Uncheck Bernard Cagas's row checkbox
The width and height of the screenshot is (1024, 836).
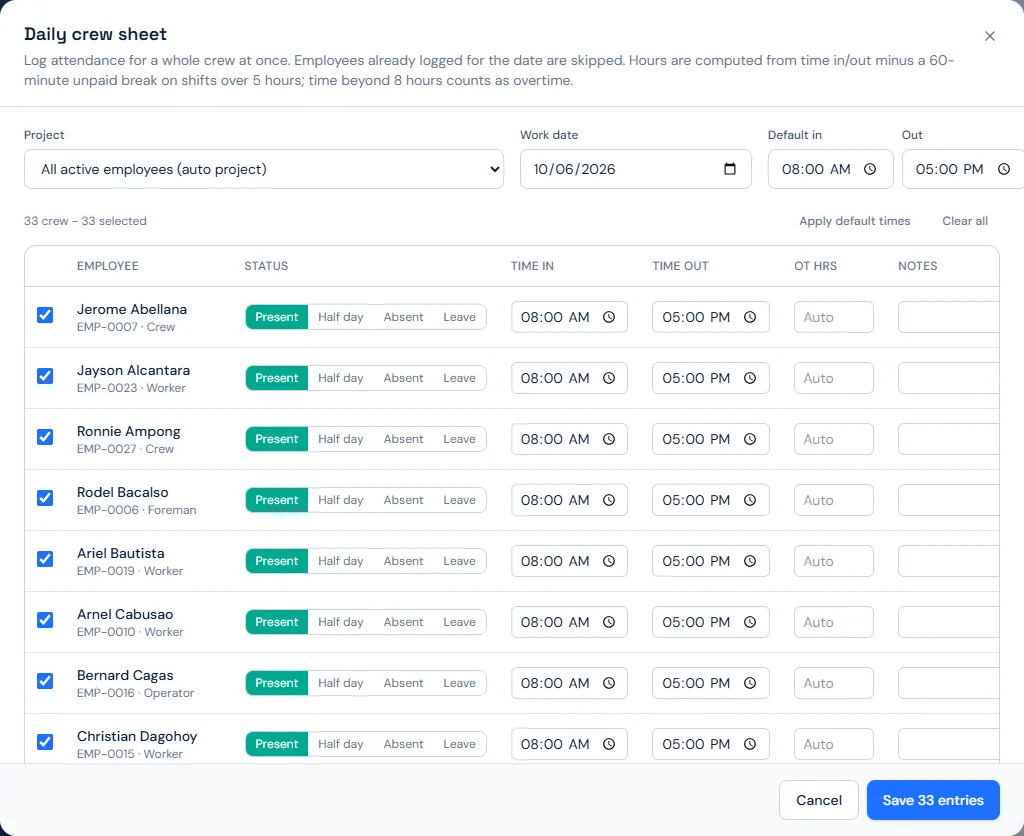click(45, 681)
